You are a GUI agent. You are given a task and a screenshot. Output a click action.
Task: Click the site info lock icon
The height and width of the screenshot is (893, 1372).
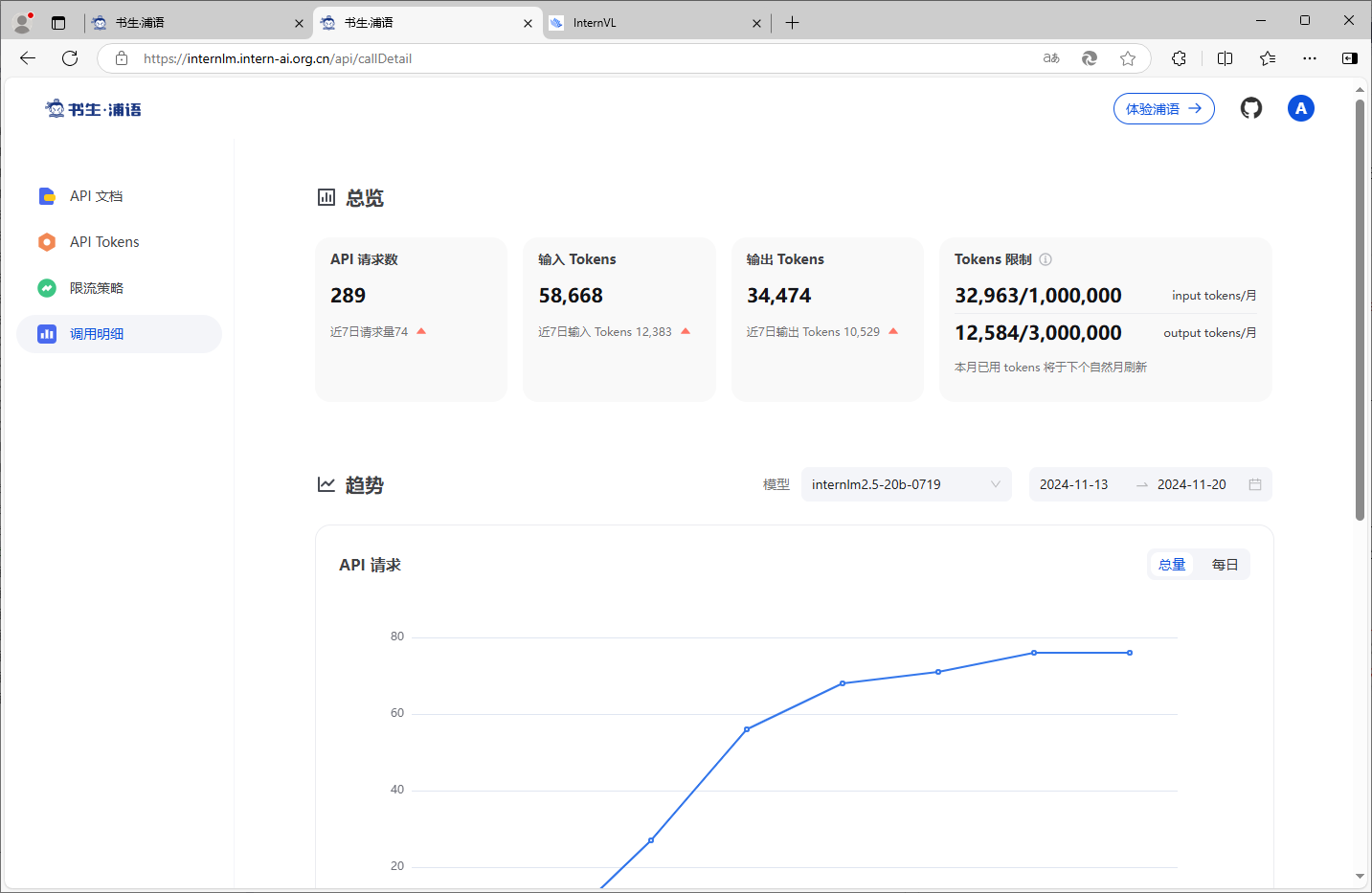(122, 58)
